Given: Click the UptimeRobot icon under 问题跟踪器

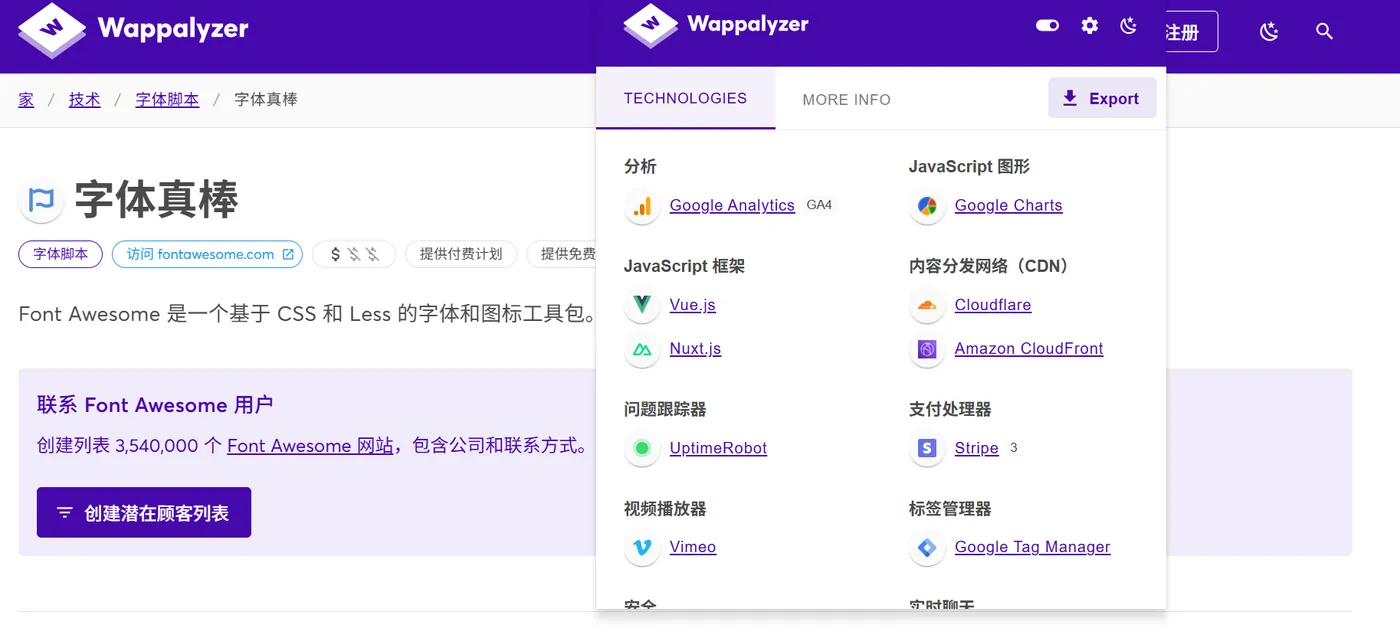Looking at the screenshot, I should (641, 449).
